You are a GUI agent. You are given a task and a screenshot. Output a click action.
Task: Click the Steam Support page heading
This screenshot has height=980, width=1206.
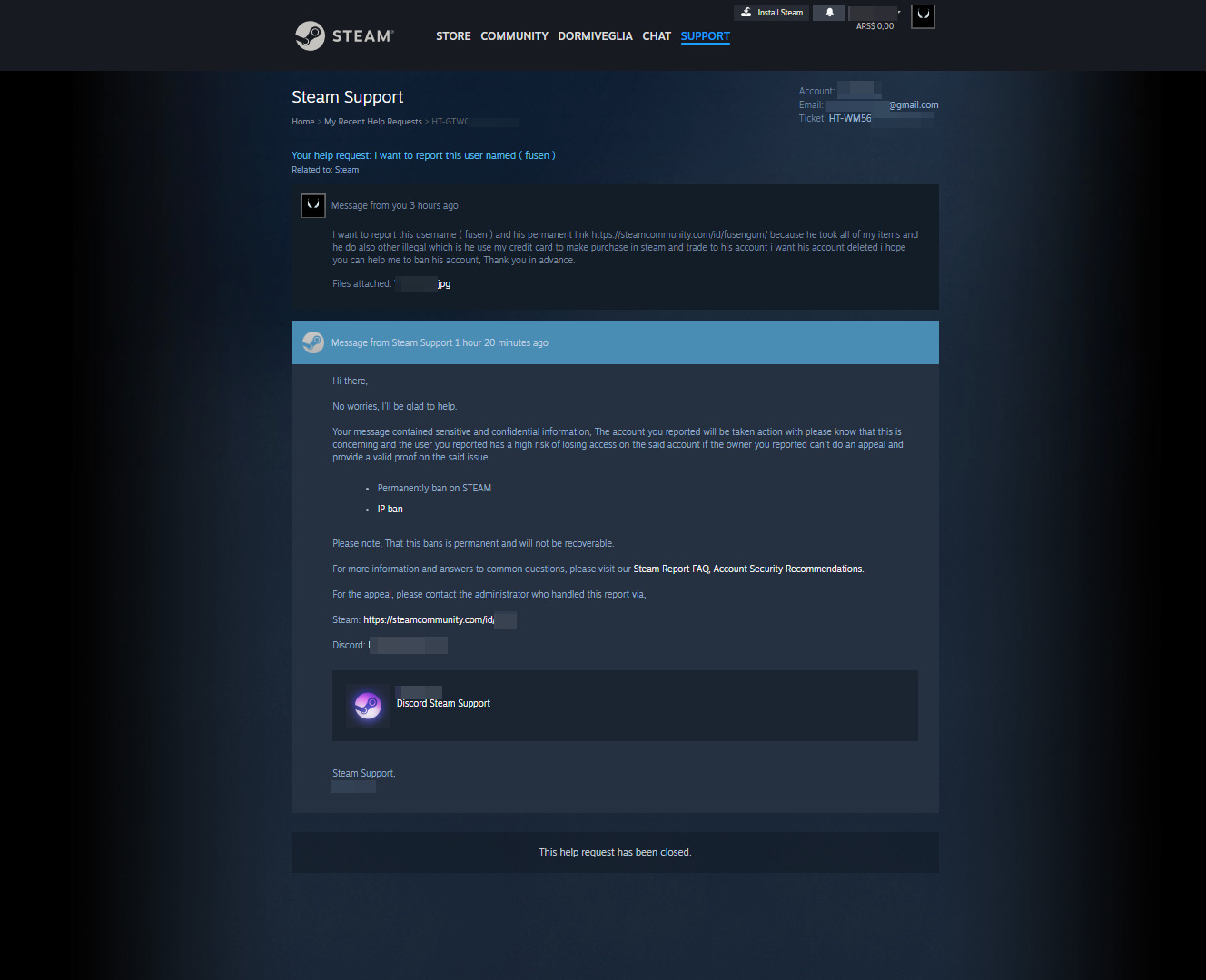tap(347, 97)
